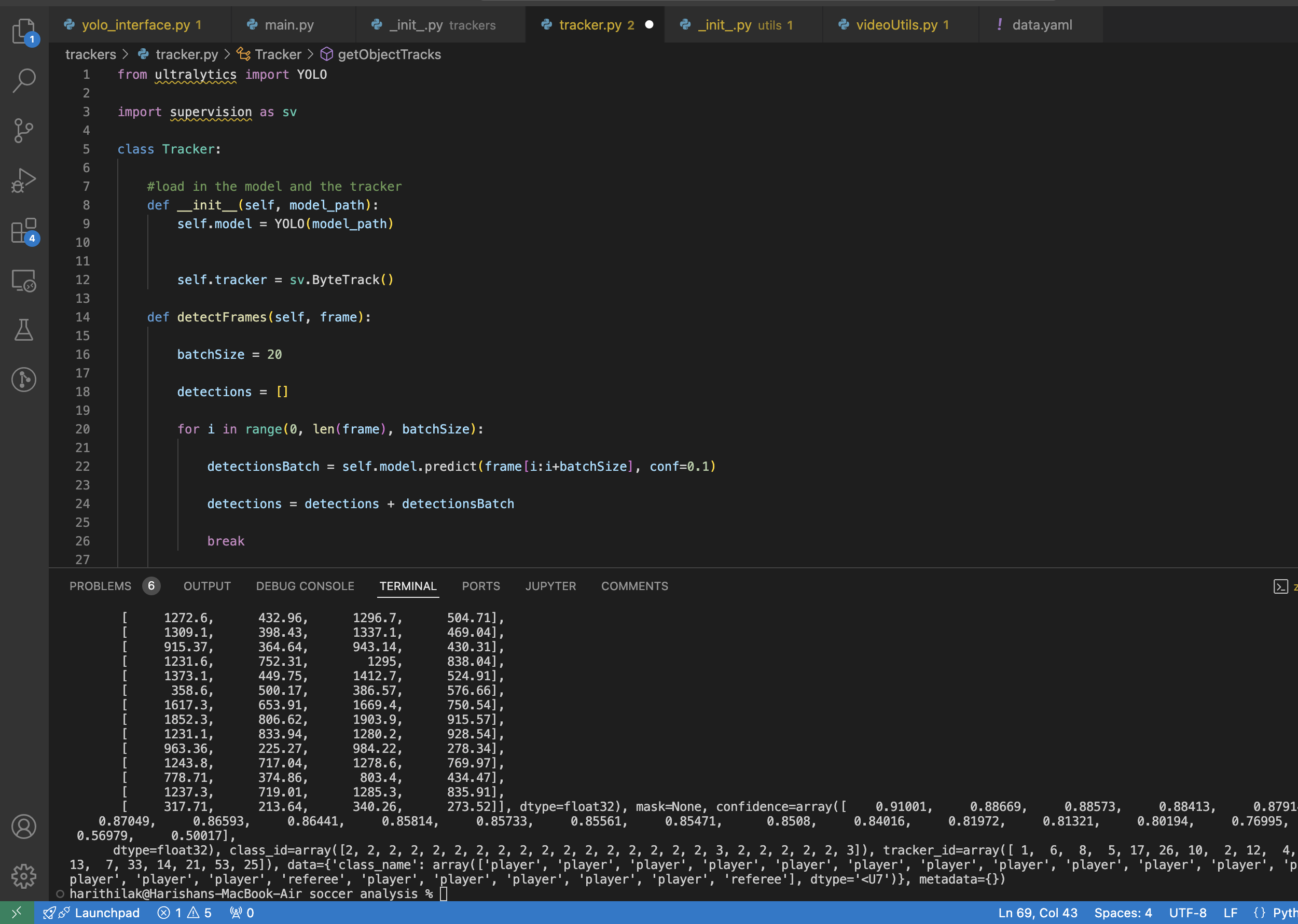Open the Run and Debug view
The width and height of the screenshot is (1298, 924).
click(24, 180)
